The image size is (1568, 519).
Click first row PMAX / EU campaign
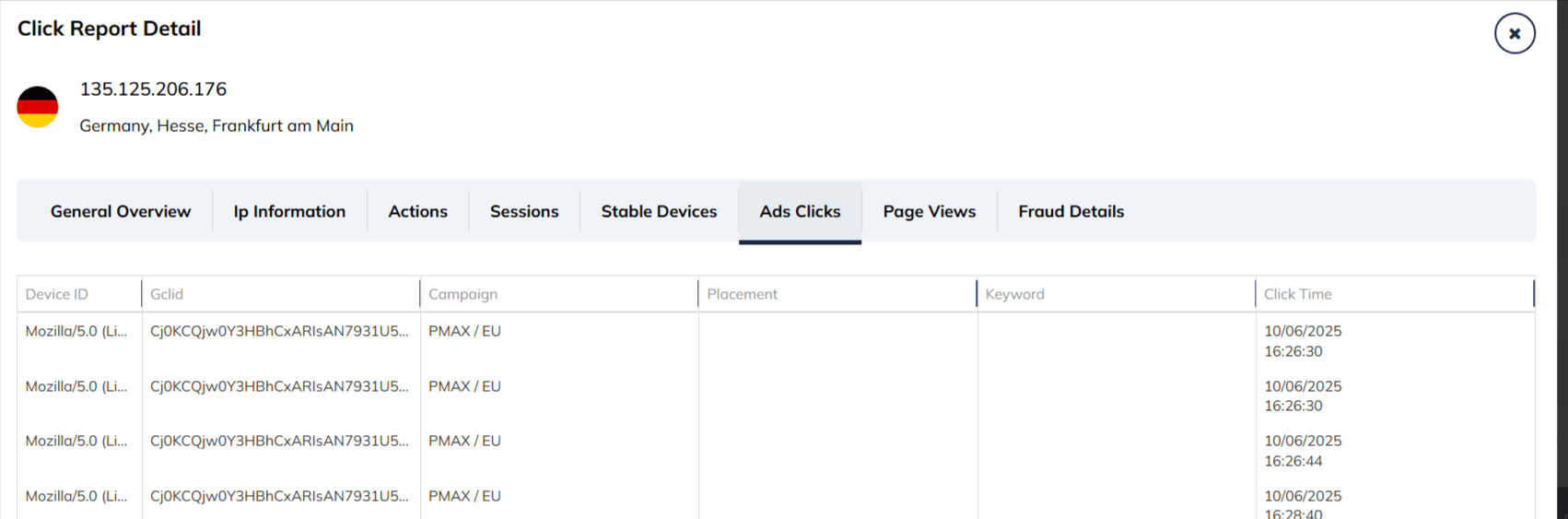pyautogui.click(x=464, y=331)
